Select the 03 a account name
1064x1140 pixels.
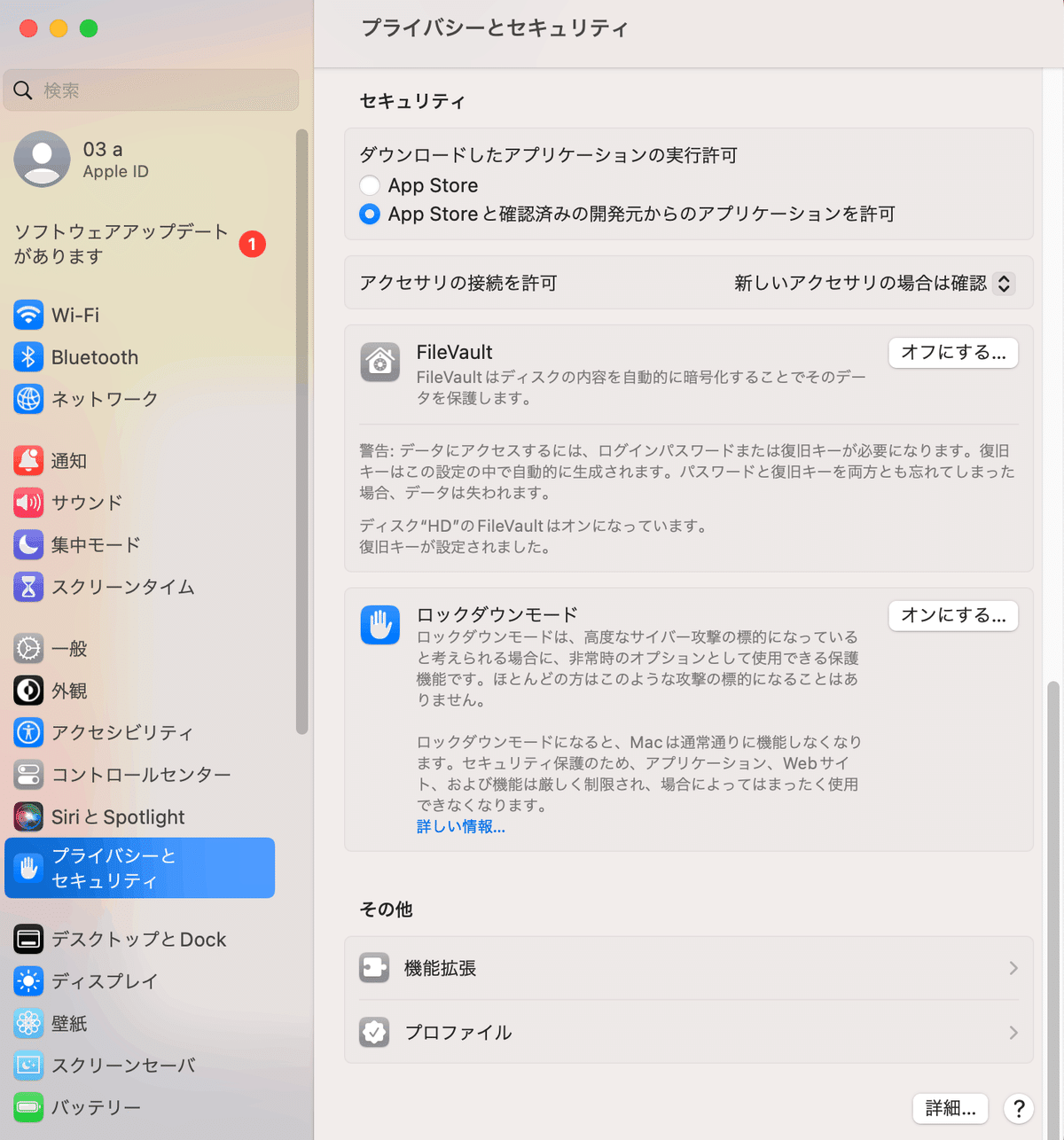coord(103,149)
